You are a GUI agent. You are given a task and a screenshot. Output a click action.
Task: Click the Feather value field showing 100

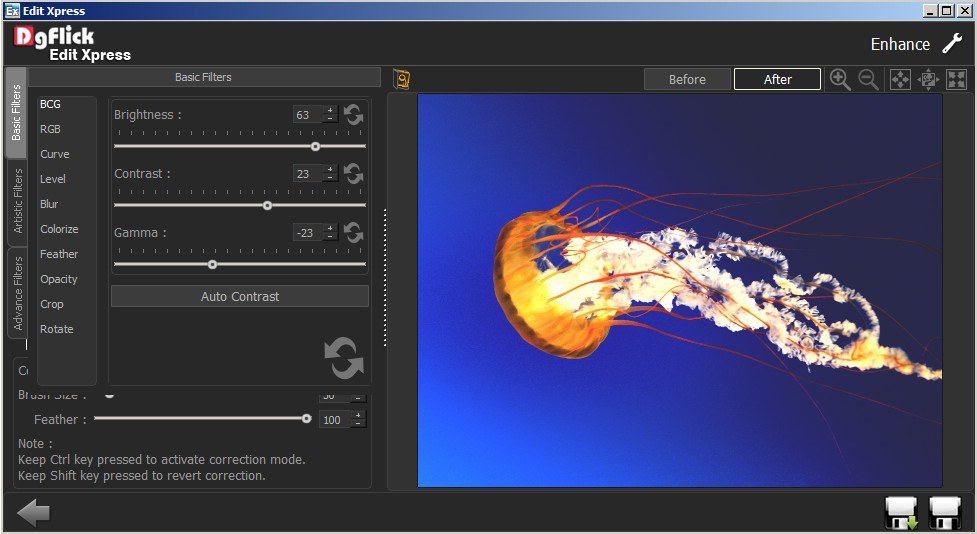coord(335,420)
